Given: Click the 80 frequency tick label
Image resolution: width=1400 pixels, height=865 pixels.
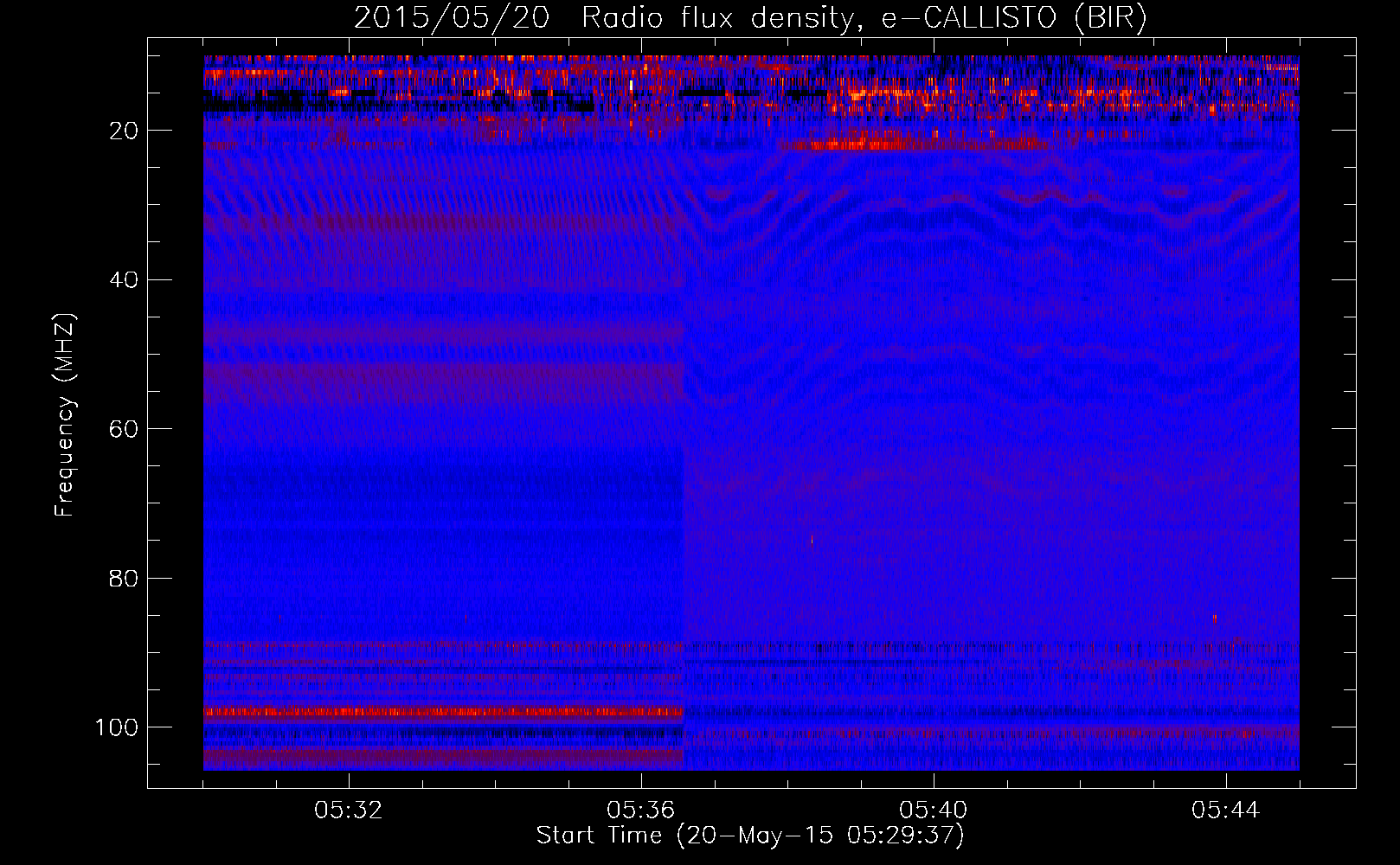Looking at the screenshot, I should 125,578.
